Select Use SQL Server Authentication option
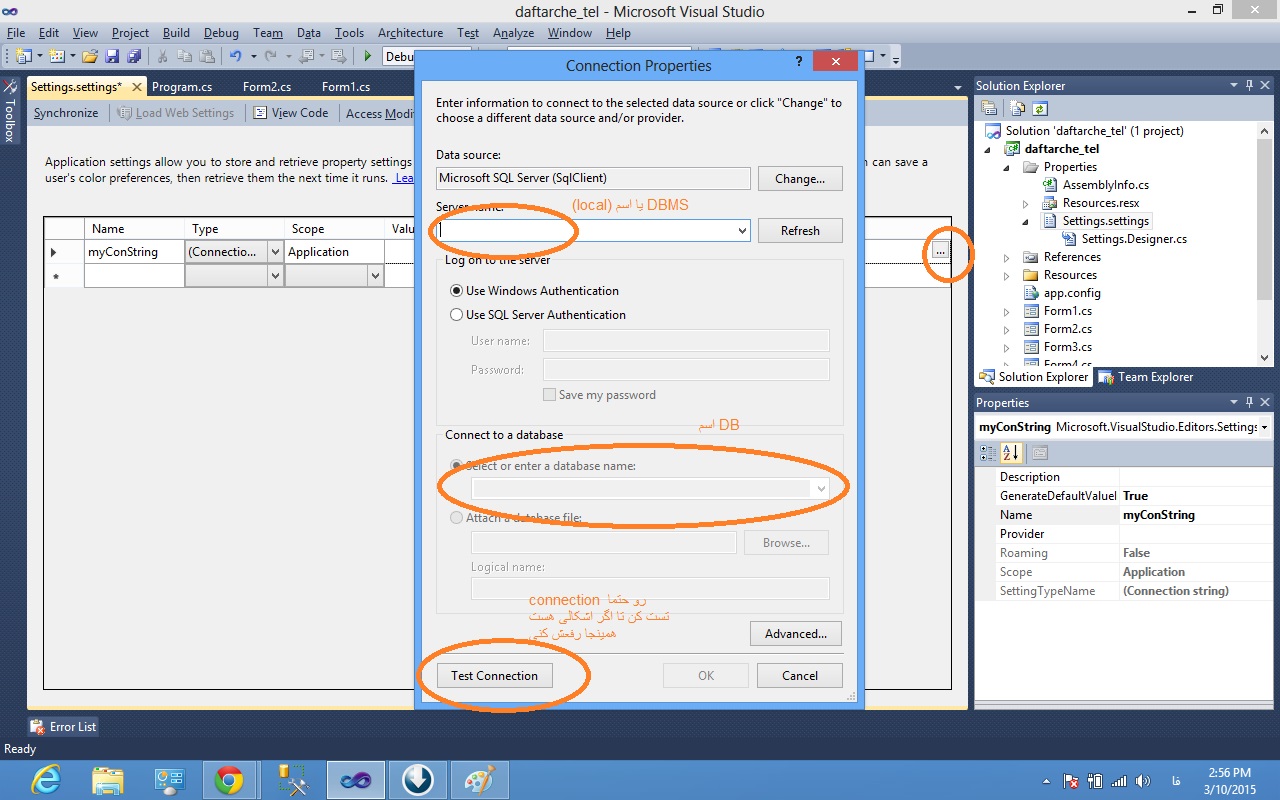The image size is (1280, 800). (457, 315)
